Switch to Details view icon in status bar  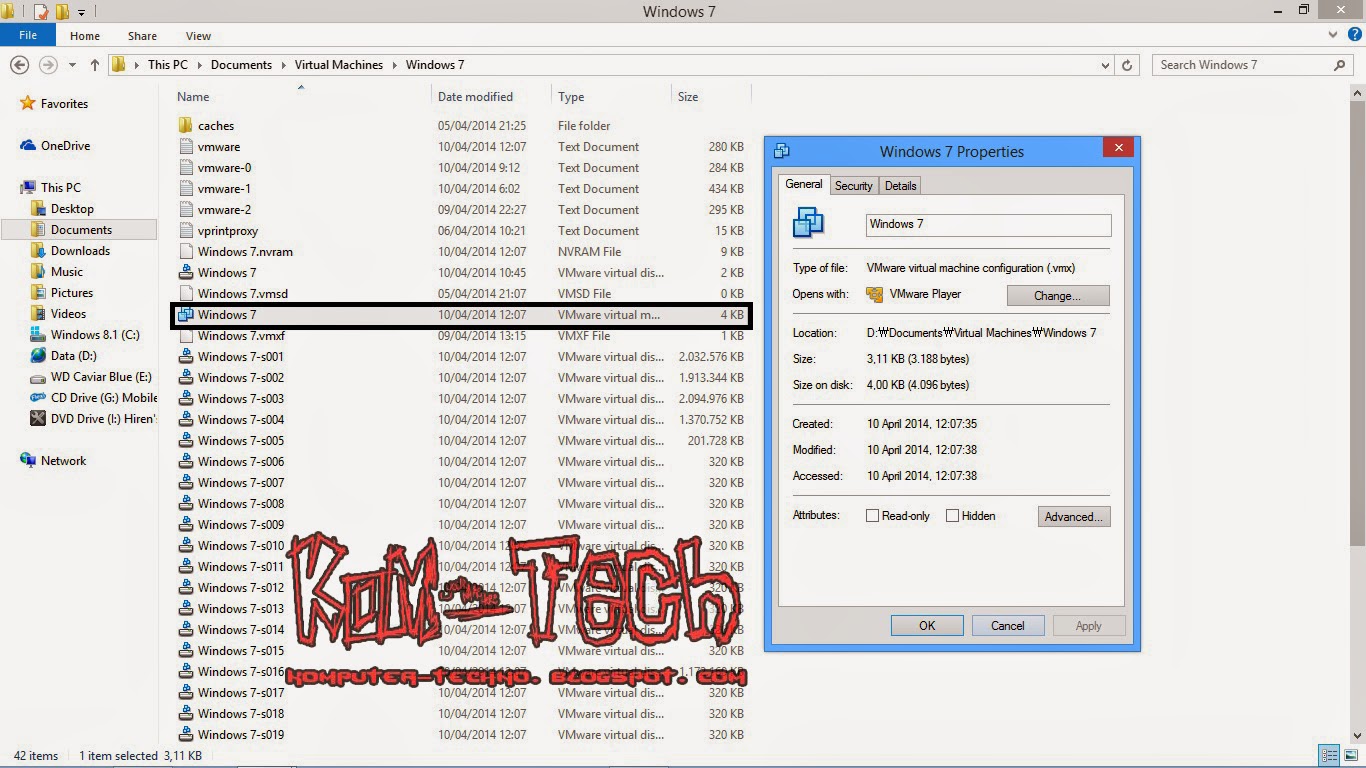1329,756
